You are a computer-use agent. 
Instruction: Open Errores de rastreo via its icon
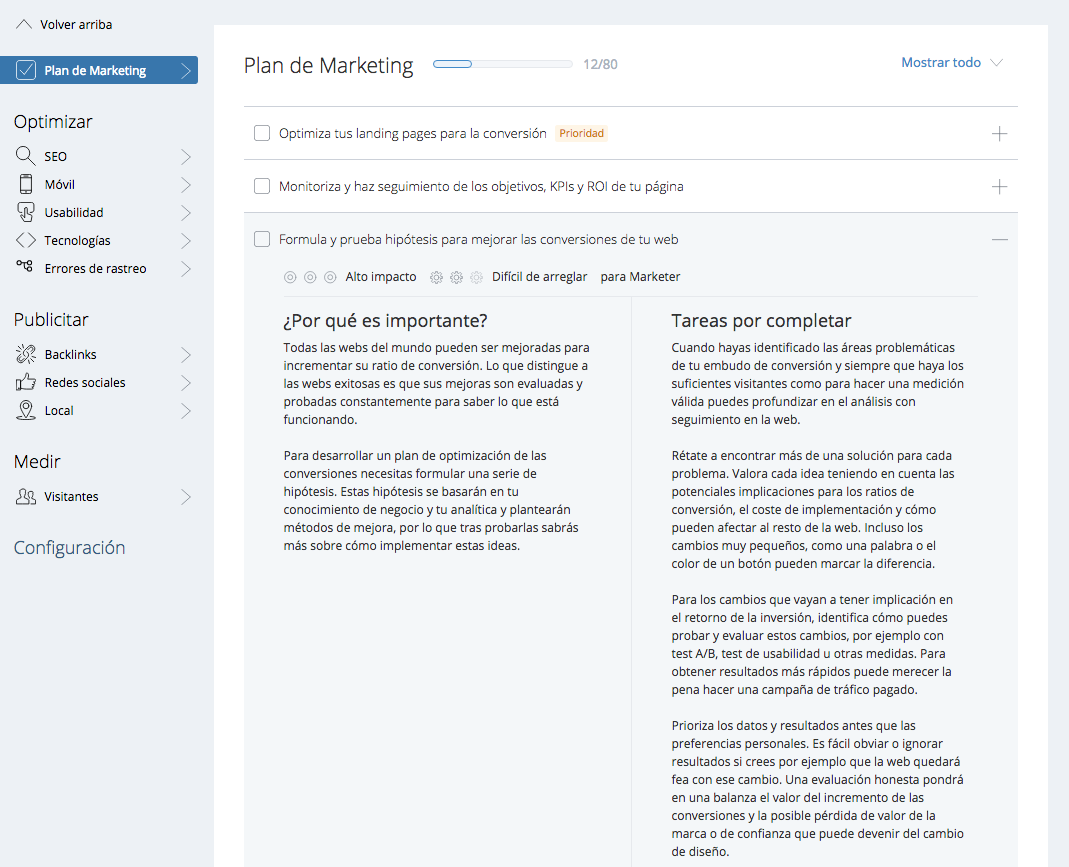pyautogui.click(x=26, y=267)
